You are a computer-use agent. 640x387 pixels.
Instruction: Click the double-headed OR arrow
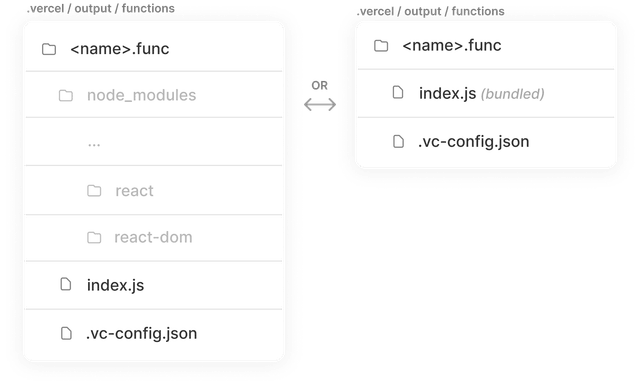pos(320,105)
